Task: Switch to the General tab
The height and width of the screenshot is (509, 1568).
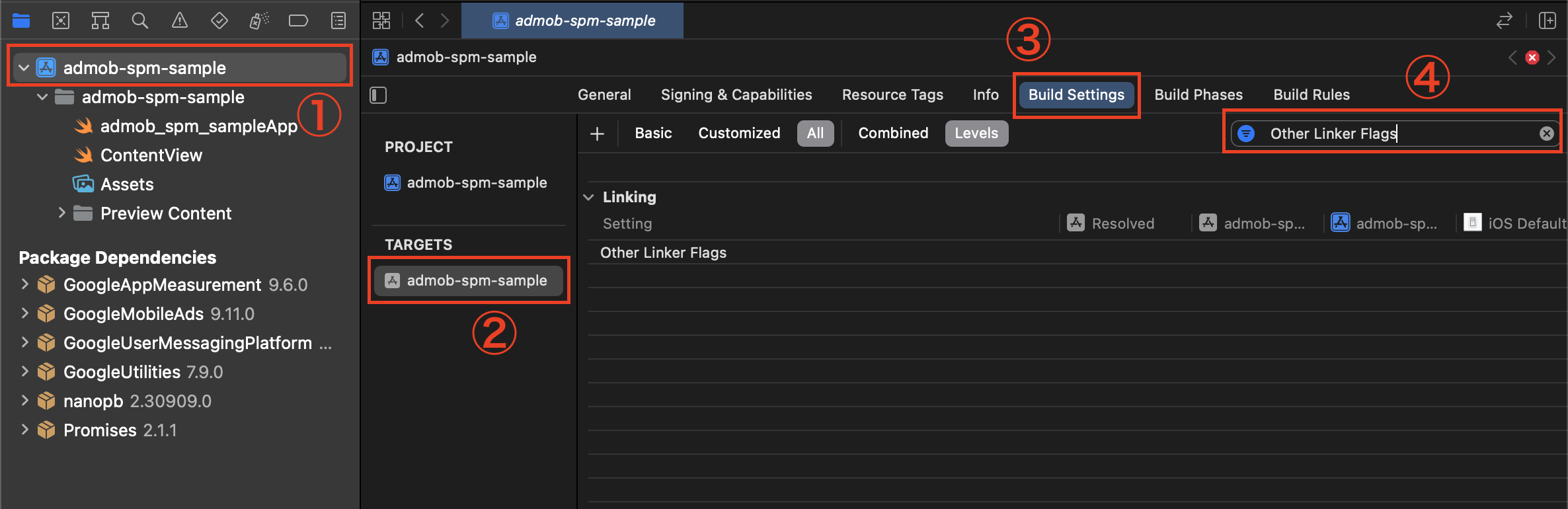Action: pyautogui.click(x=604, y=95)
